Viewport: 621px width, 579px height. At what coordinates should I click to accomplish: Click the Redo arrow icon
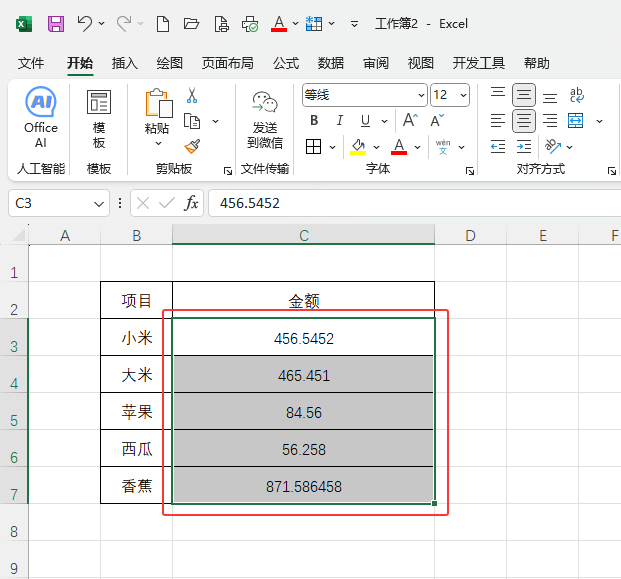[124, 24]
